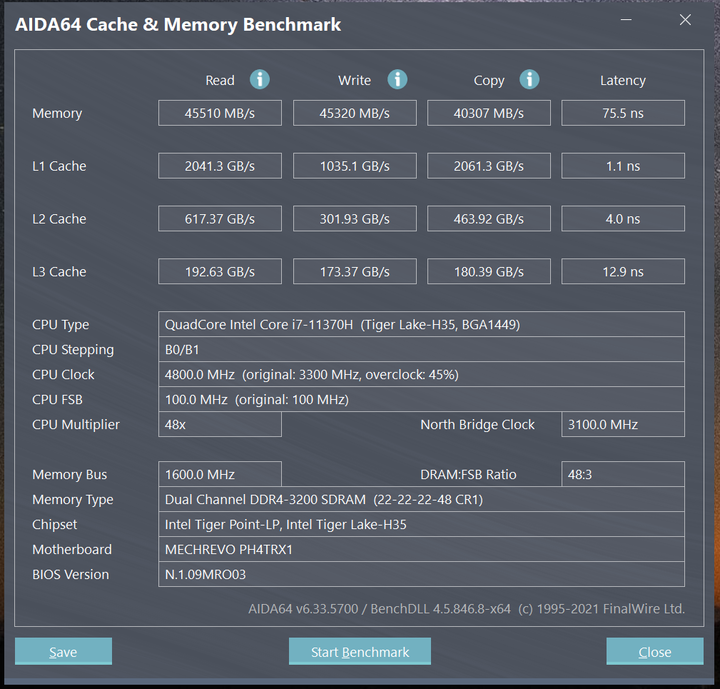The image size is (720, 689).
Task: Click the L1 Cache row label
Action: point(59,166)
